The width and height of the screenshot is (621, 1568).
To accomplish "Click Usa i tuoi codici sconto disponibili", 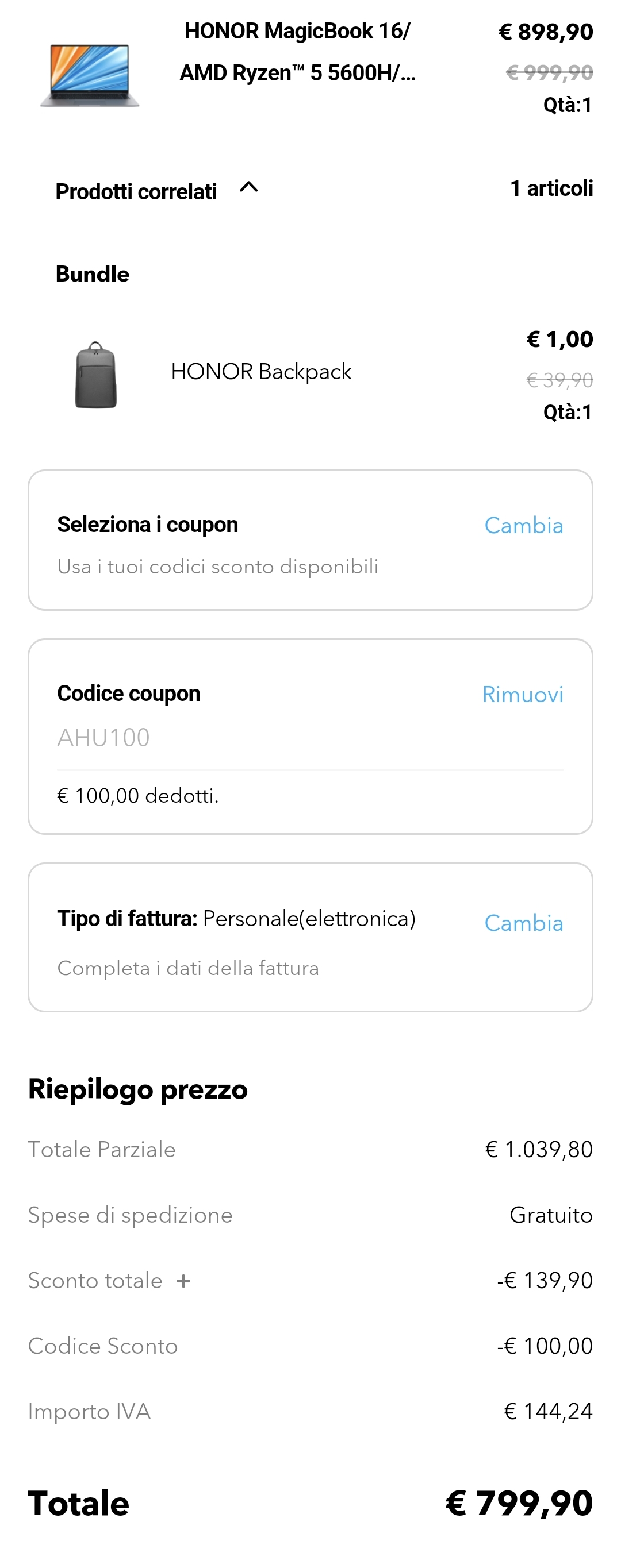I will (x=217, y=566).
